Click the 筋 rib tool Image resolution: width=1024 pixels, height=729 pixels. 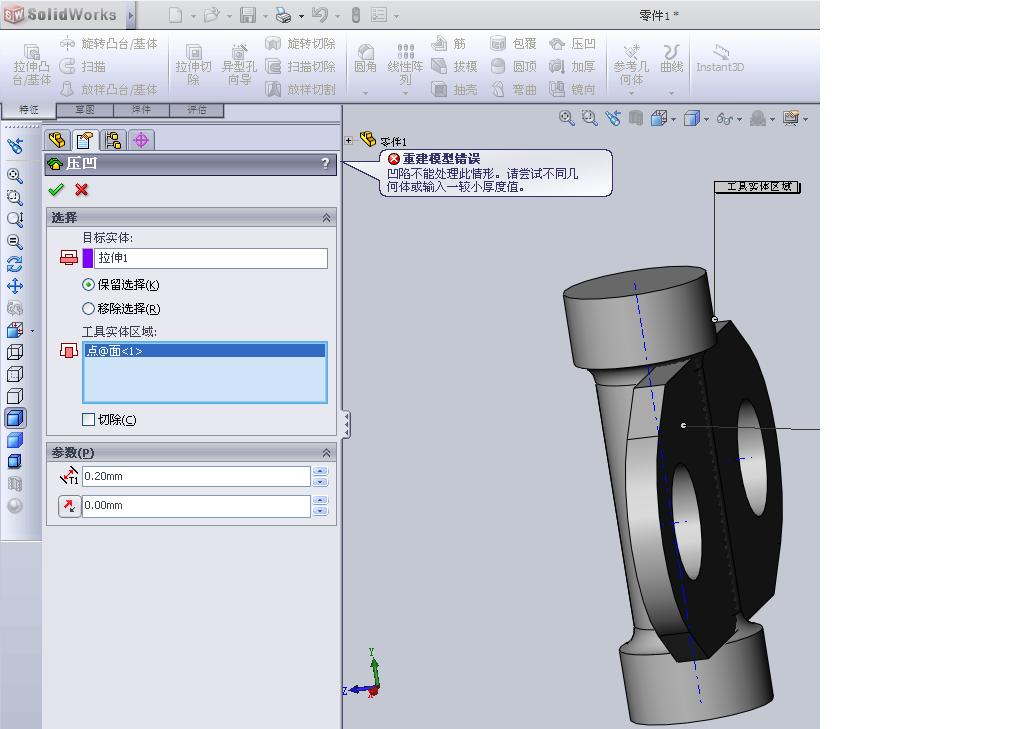coord(449,44)
